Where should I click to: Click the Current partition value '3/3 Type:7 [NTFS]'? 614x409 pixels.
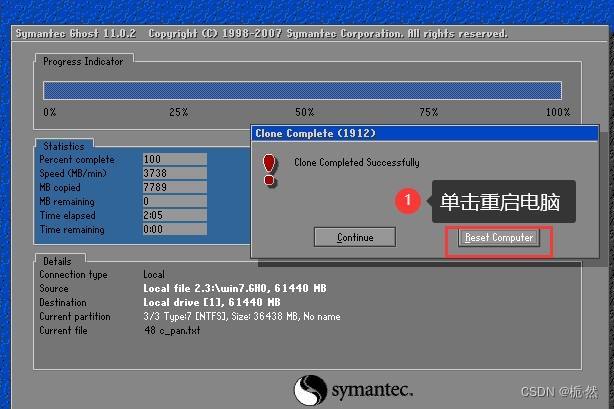185,317
